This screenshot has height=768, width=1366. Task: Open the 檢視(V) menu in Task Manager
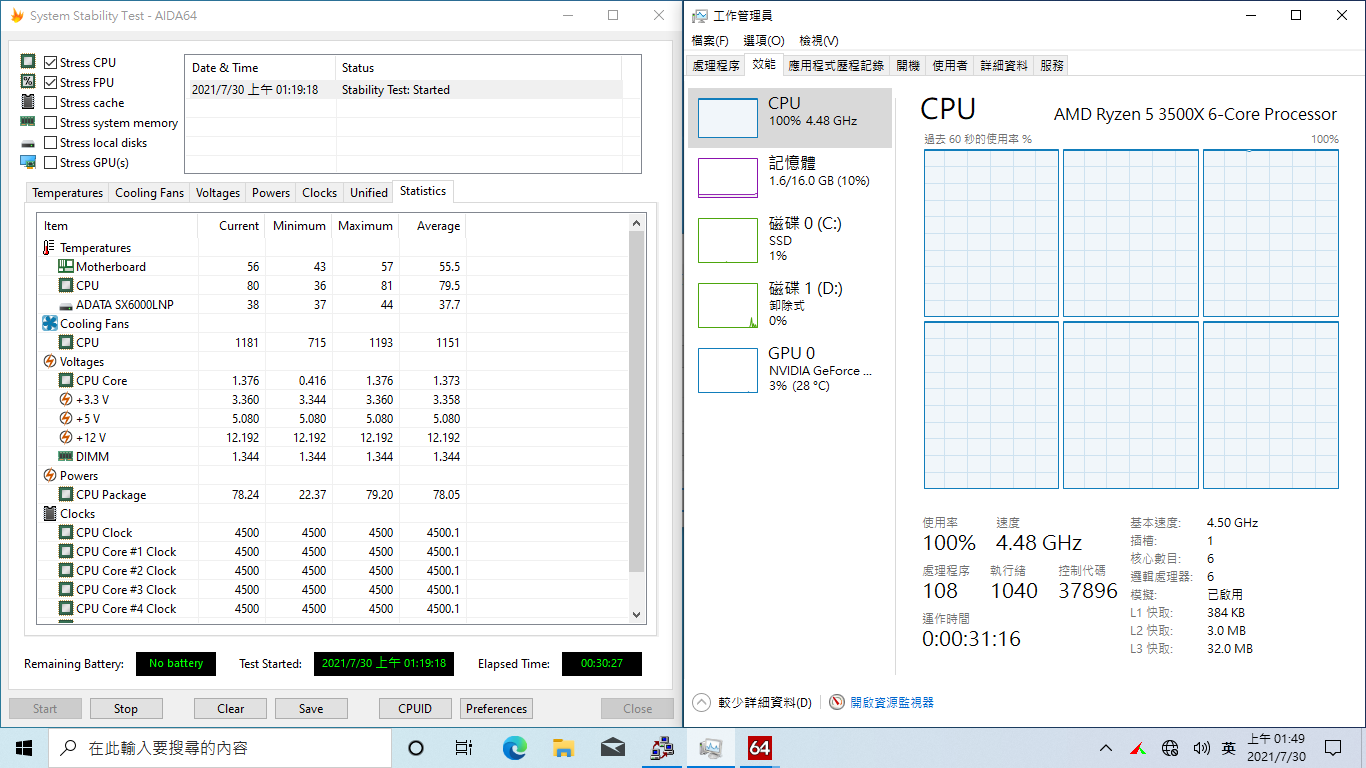point(819,41)
